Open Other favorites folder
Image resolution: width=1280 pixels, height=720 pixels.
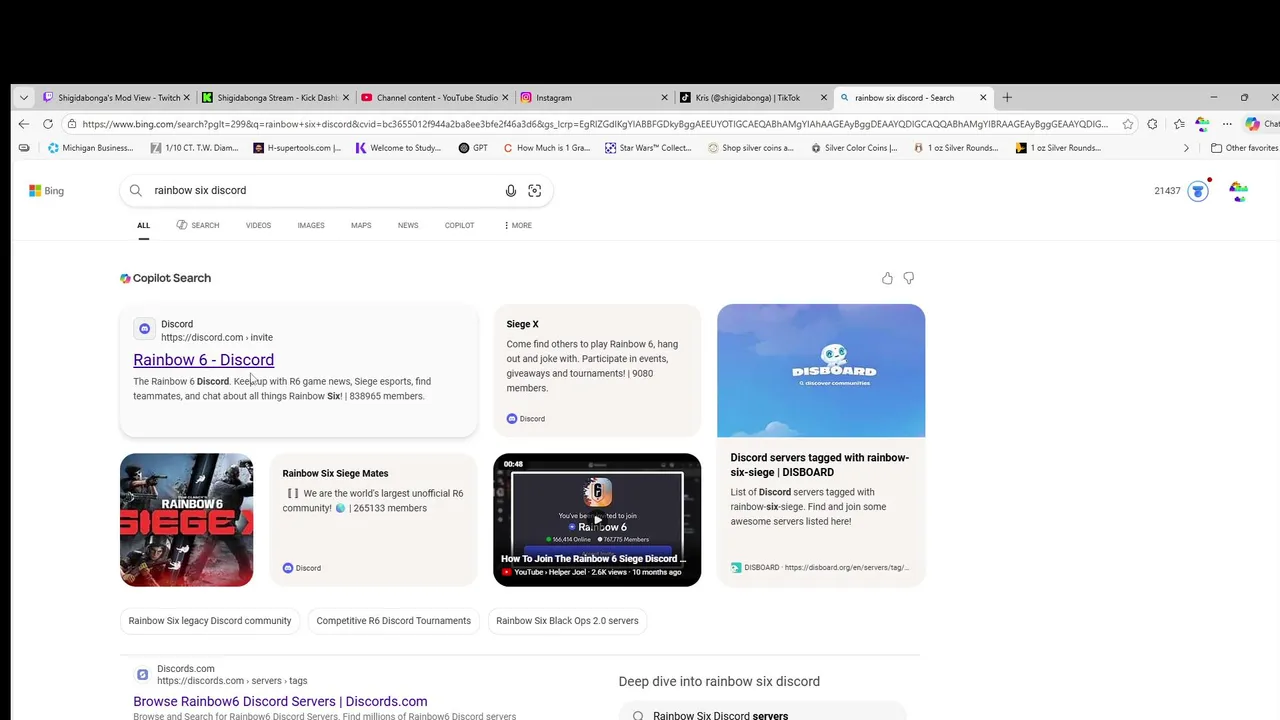(1244, 148)
